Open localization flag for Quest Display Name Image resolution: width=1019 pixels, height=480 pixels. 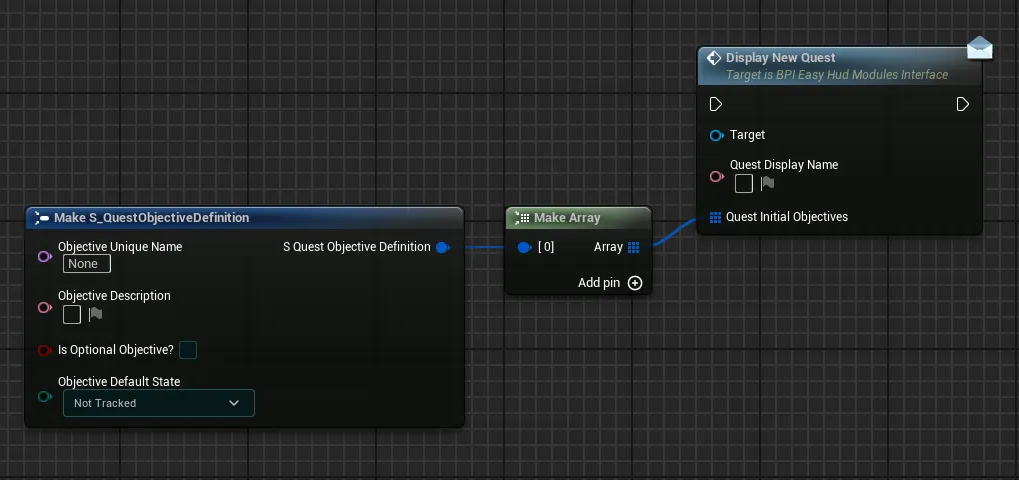point(767,184)
